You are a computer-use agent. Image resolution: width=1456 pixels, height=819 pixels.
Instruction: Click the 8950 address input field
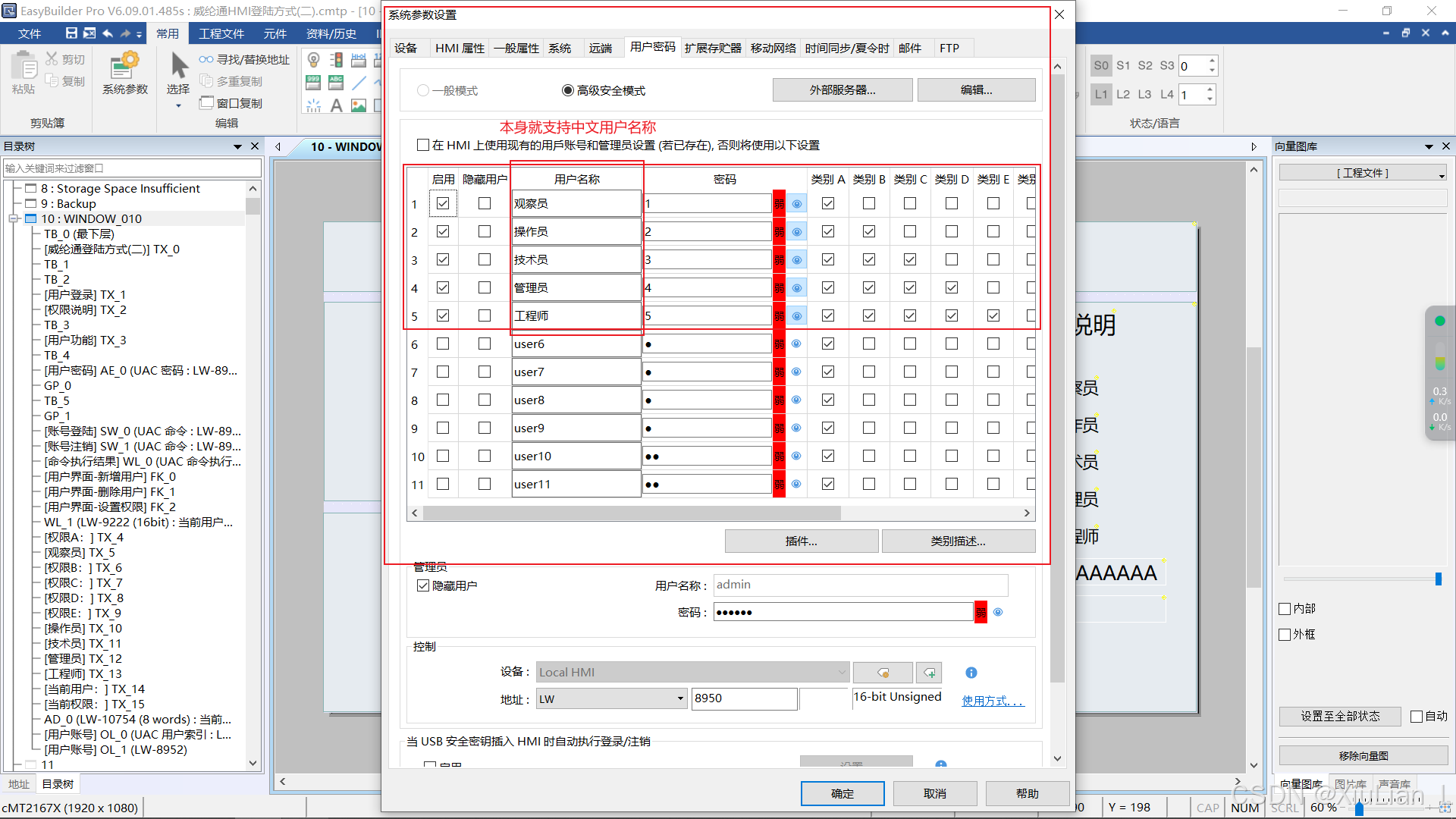(x=743, y=698)
